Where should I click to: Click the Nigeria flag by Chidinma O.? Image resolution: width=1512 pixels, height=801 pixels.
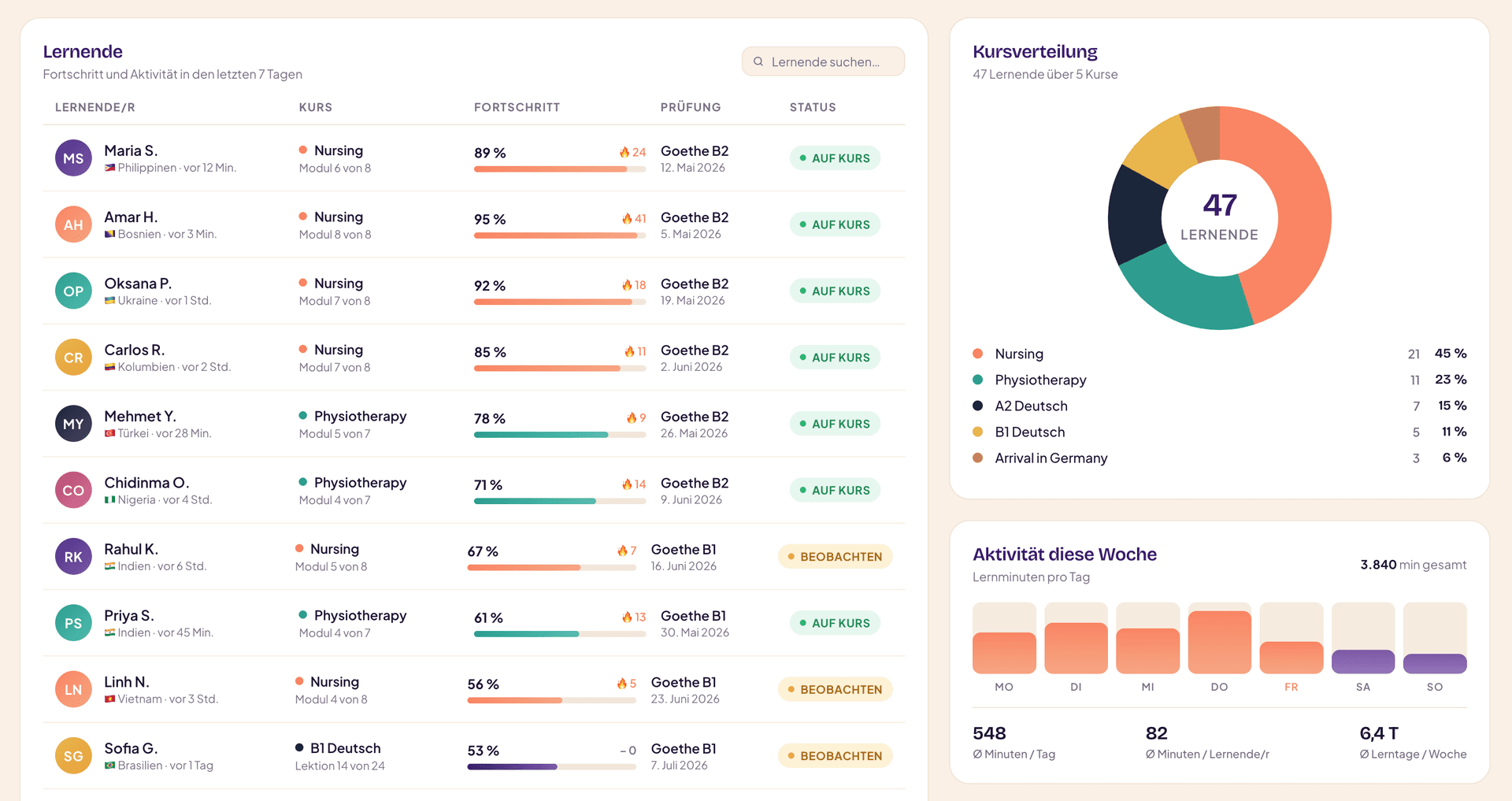point(109,499)
